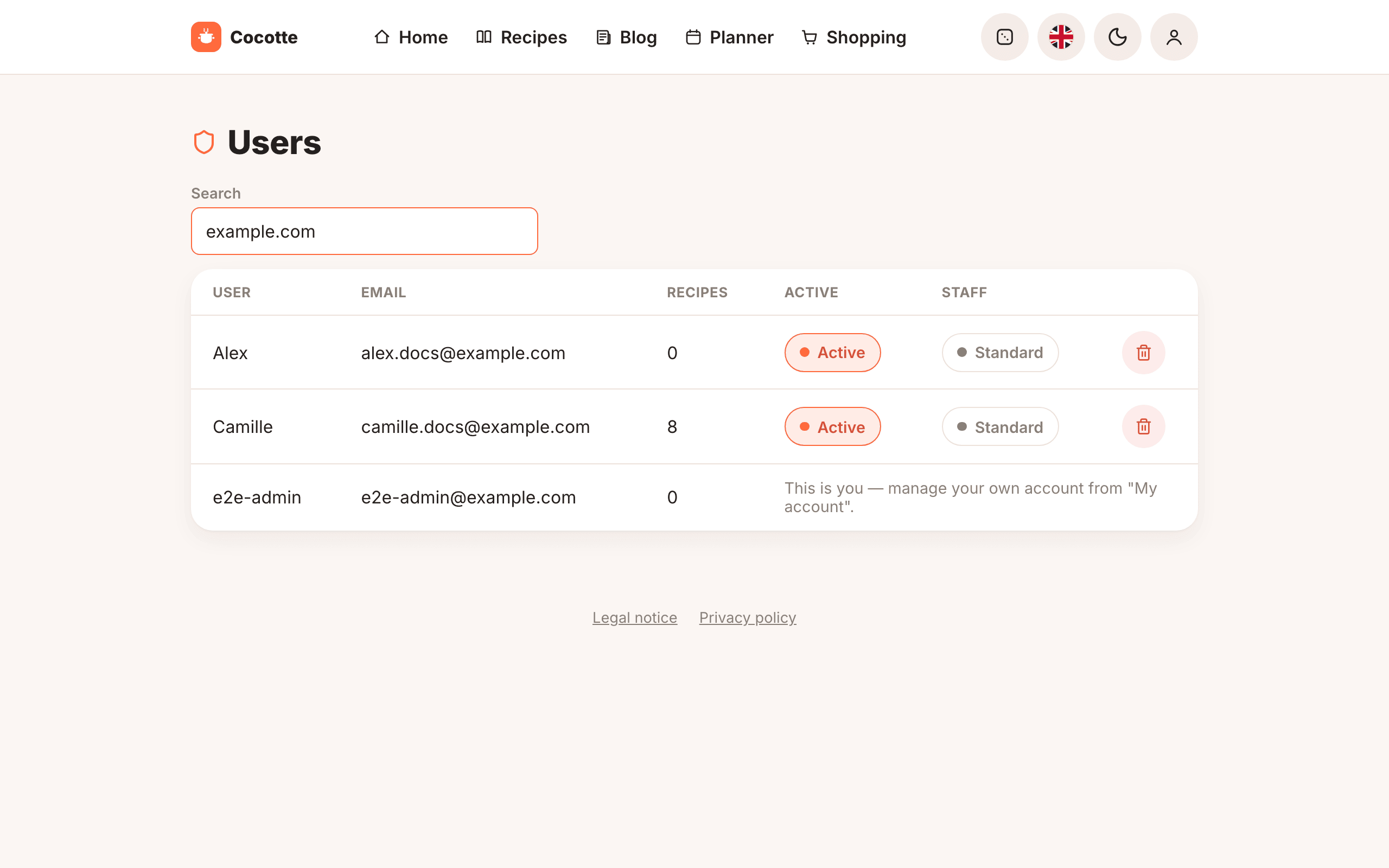Screen dimensions: 1389x868
Task: Open the user account icon menu
Action: click(1174, 37)
